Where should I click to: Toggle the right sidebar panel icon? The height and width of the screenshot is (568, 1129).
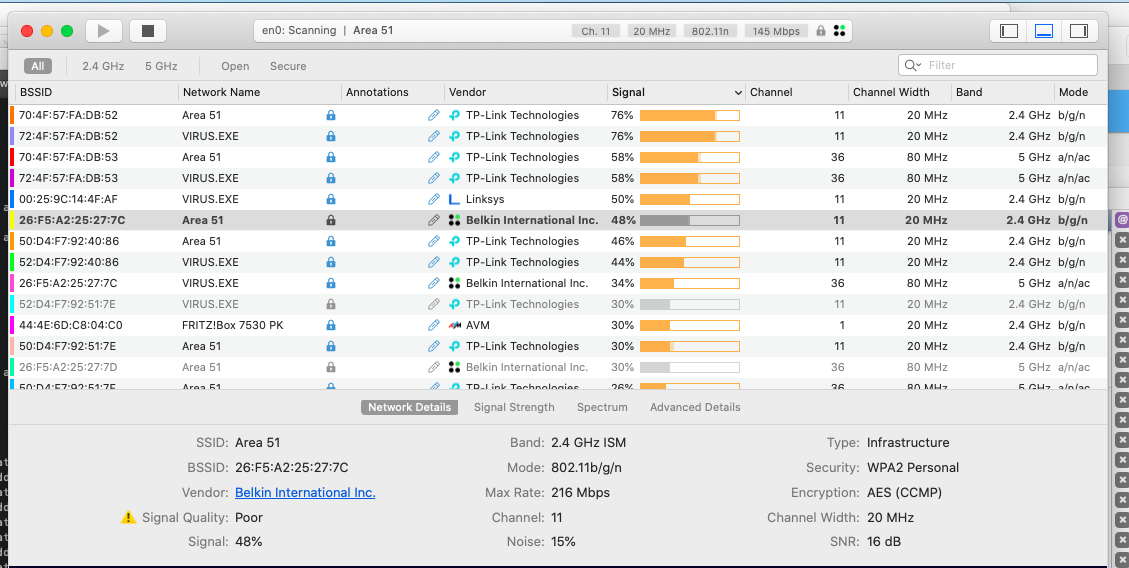coord(1079,31)
